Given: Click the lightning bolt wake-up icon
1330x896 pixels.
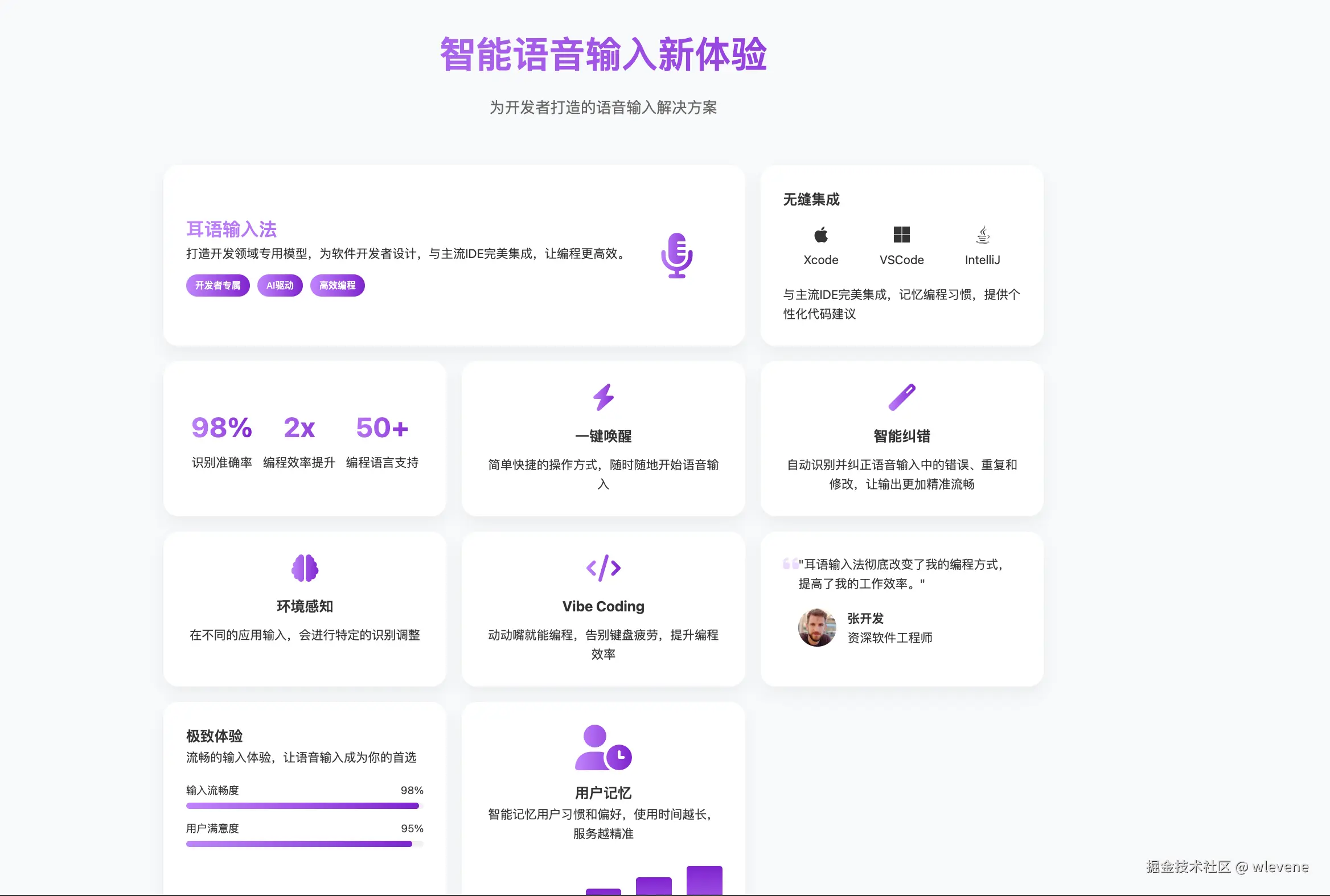Looking at the screenshot, I should click(603, 397).
